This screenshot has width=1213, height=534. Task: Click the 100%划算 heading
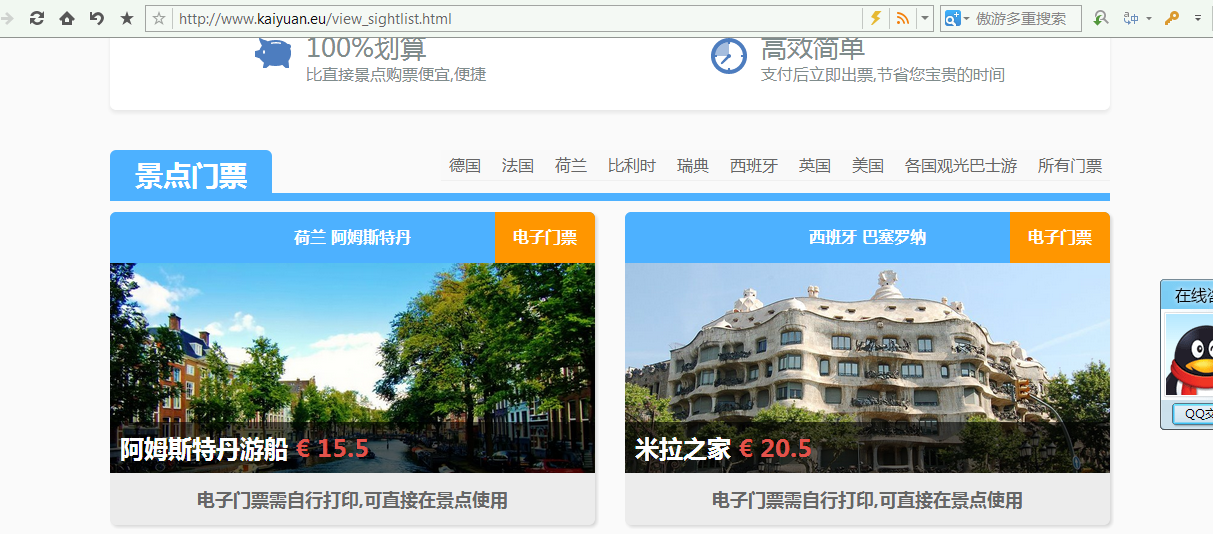click(366, 48)
